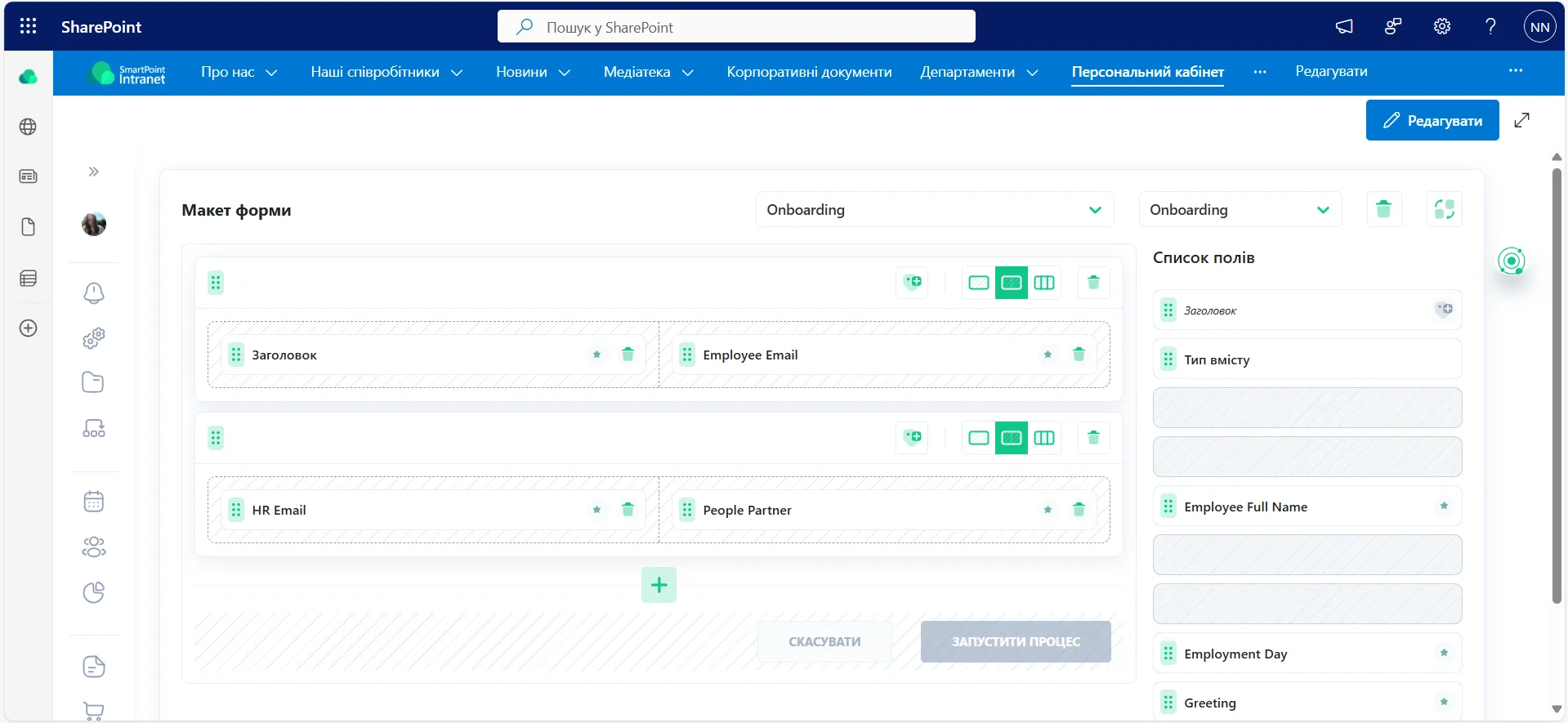The height and width of the screenshot is (723, 1568).
Task: Open the narrow Onboarding dropdown
Action: (x=1240, y=209)
